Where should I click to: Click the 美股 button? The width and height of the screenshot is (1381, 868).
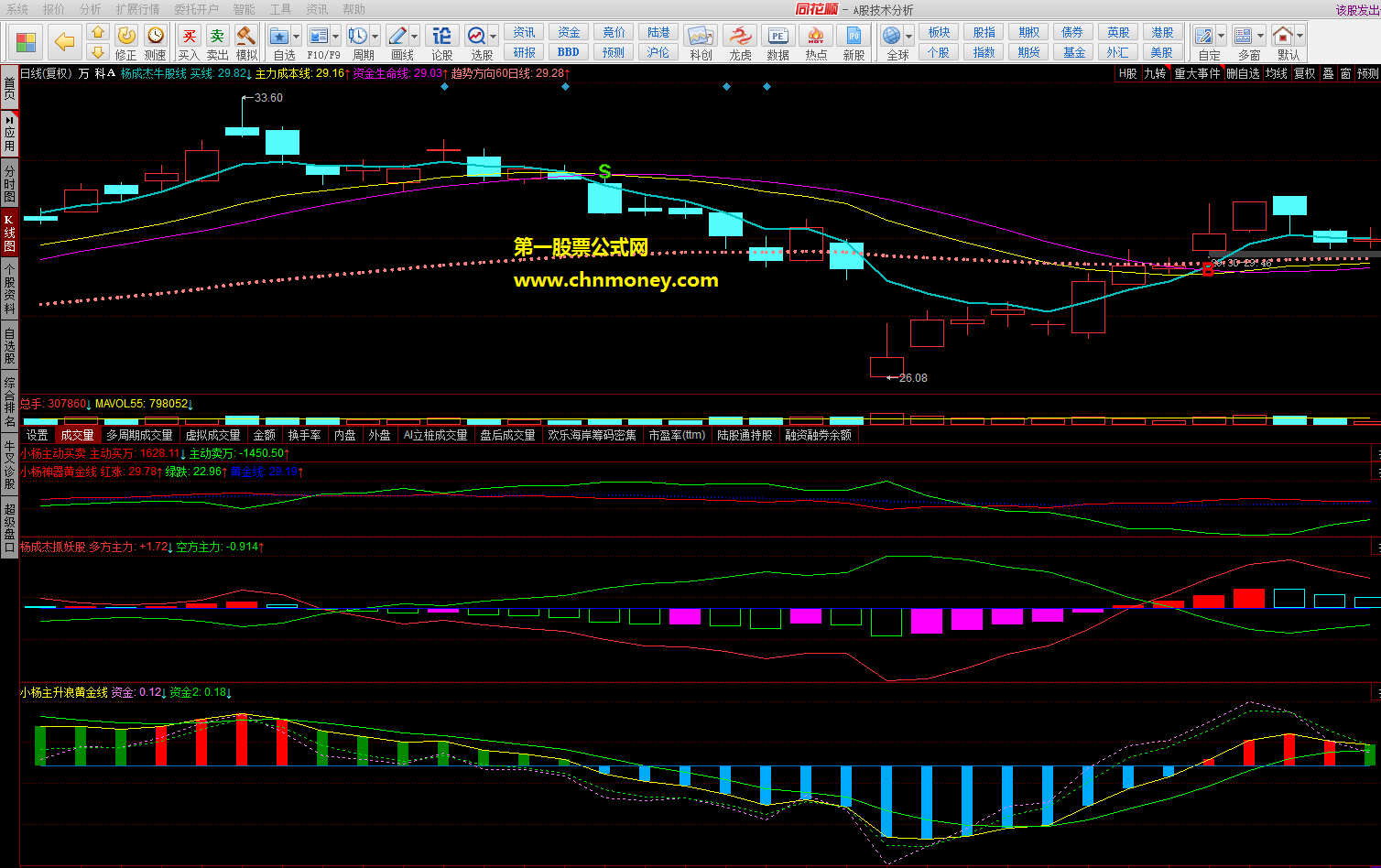point(1162,52)
